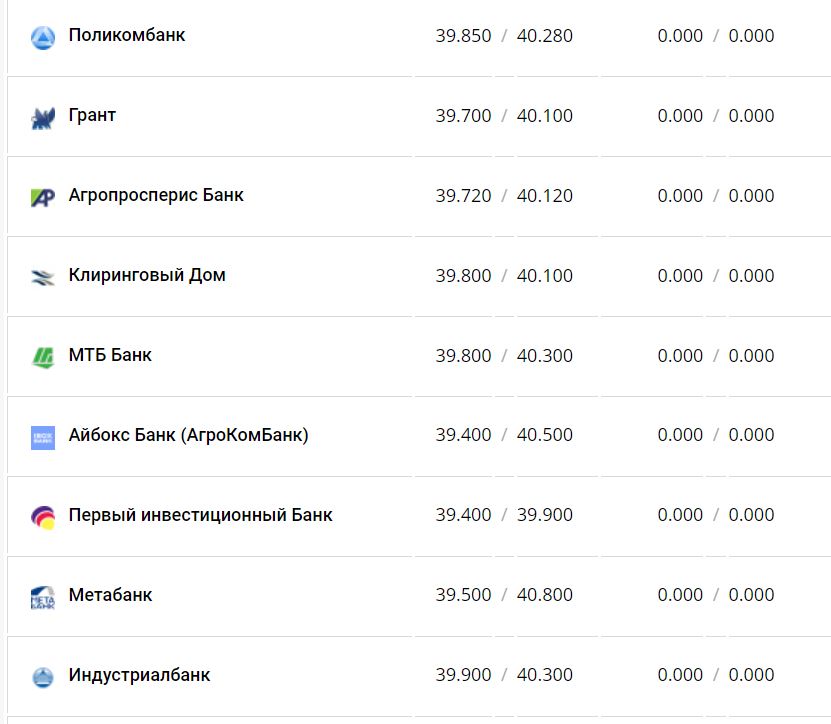Viewport: 831px width, 724px height.
Task: Click the МТБ Банк logo icon
Action: coord(43,357)
